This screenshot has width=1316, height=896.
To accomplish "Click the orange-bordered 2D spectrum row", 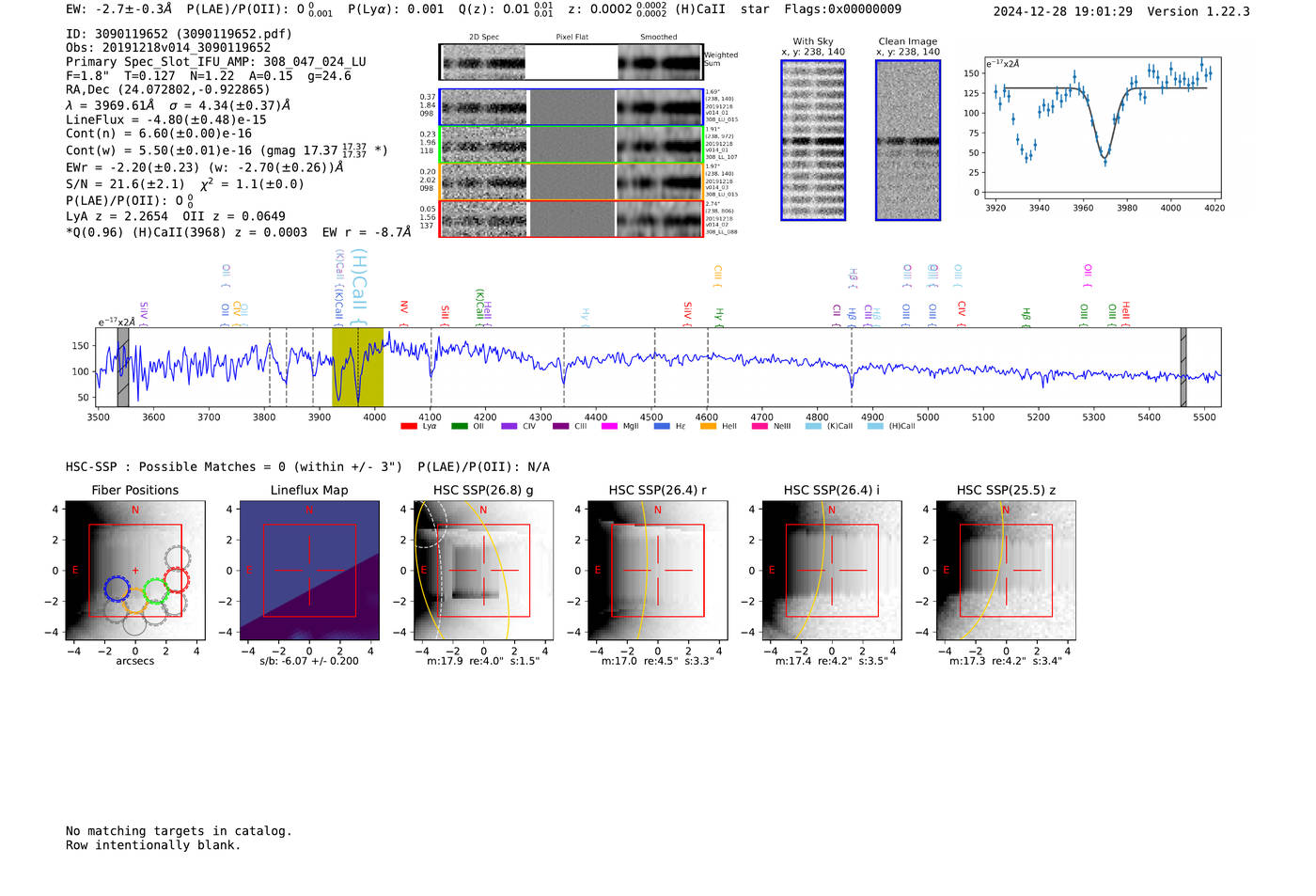I will click(x=571, y=181).
